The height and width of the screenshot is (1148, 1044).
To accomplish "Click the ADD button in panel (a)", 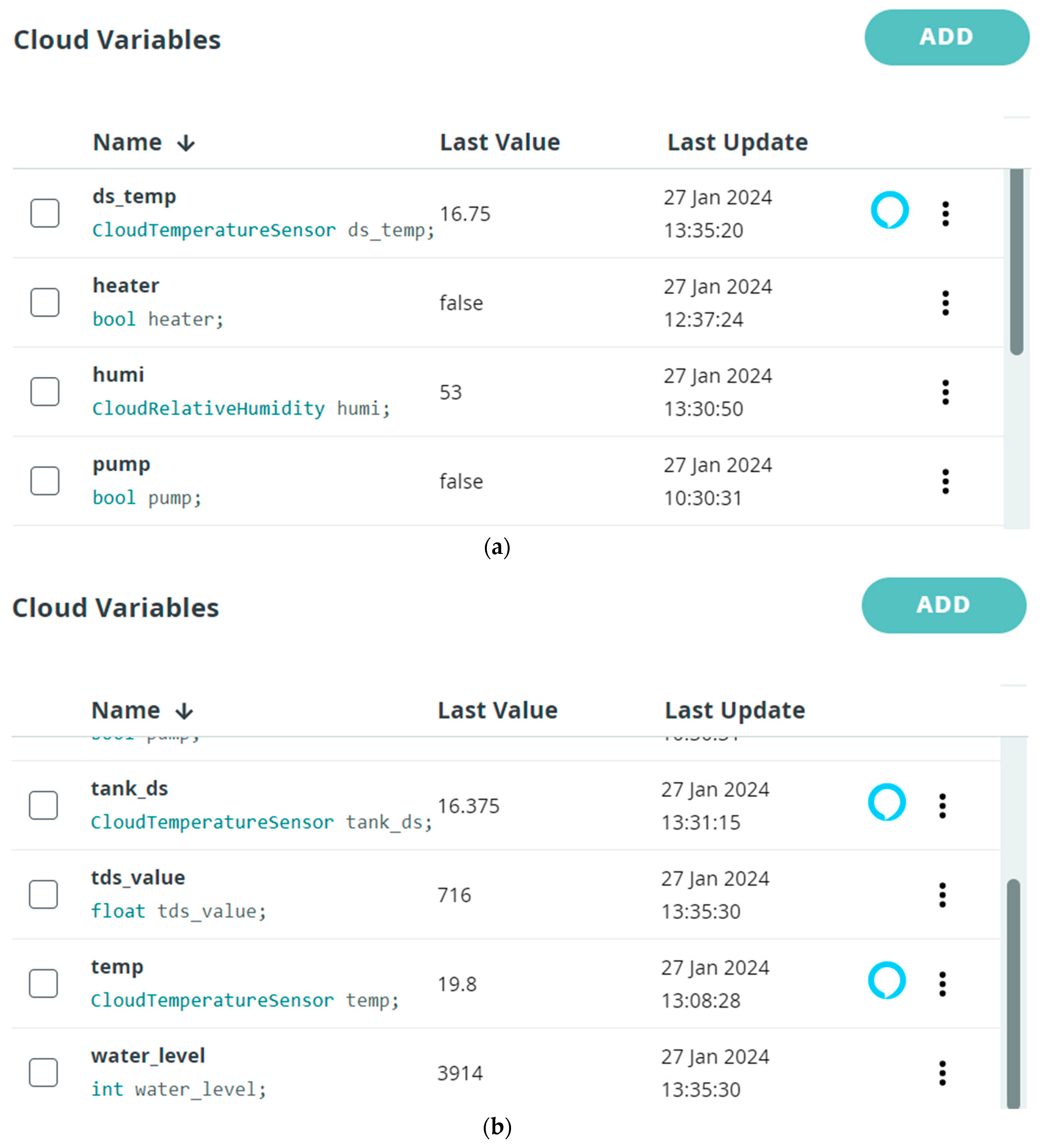I will pyautogui.click(x=947, y=37).
